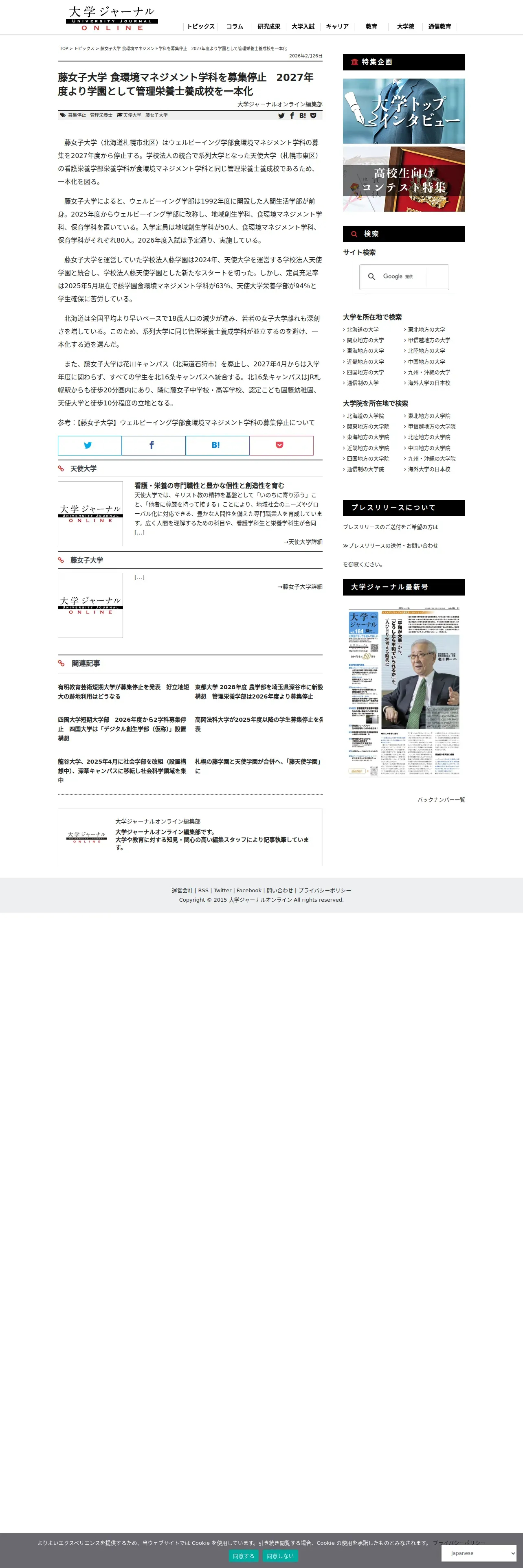Accept cookies with the 同意する button
Viewport: 523px width, 1568px height.
(x=244, y=1556)
